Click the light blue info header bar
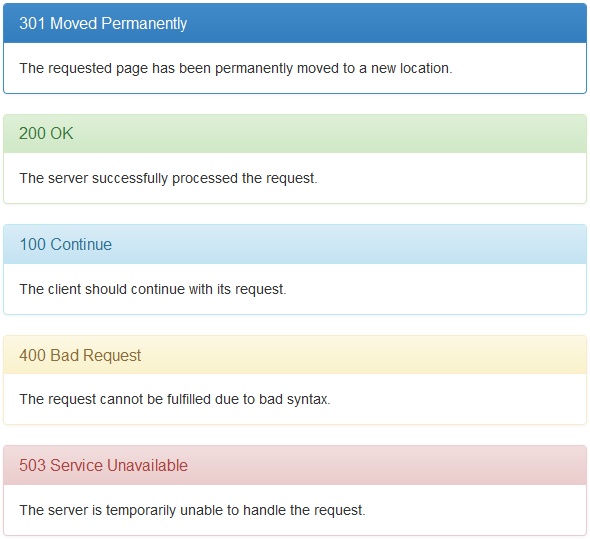This screenshot has height=539, width=590. pyautogui.click(x=295, y=244)
